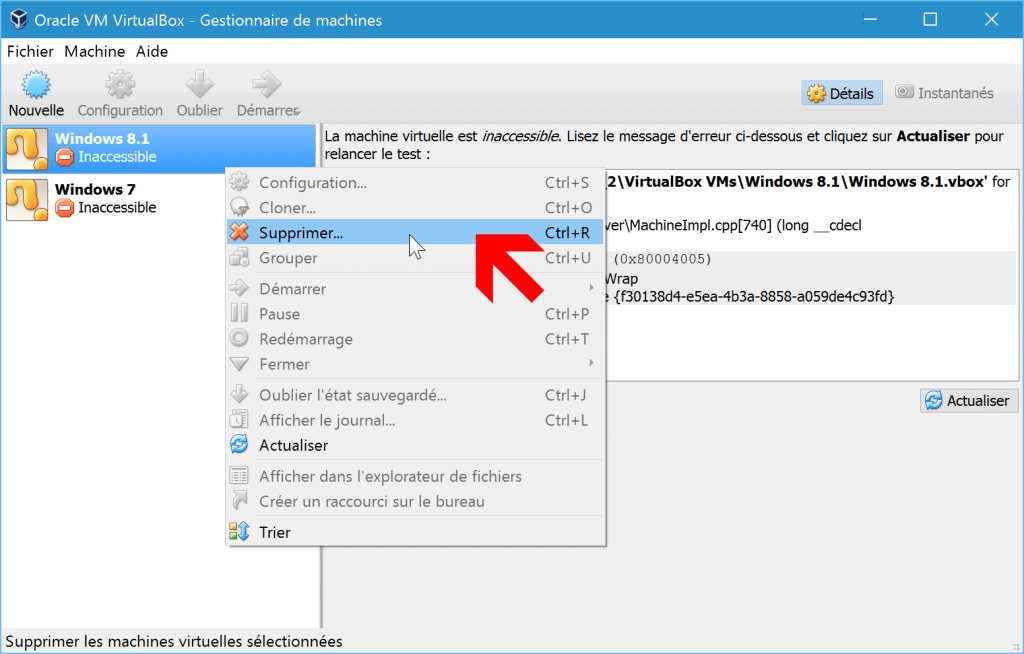
Task: Click the Actualiser button in the details pane
Action: [969, 401]
